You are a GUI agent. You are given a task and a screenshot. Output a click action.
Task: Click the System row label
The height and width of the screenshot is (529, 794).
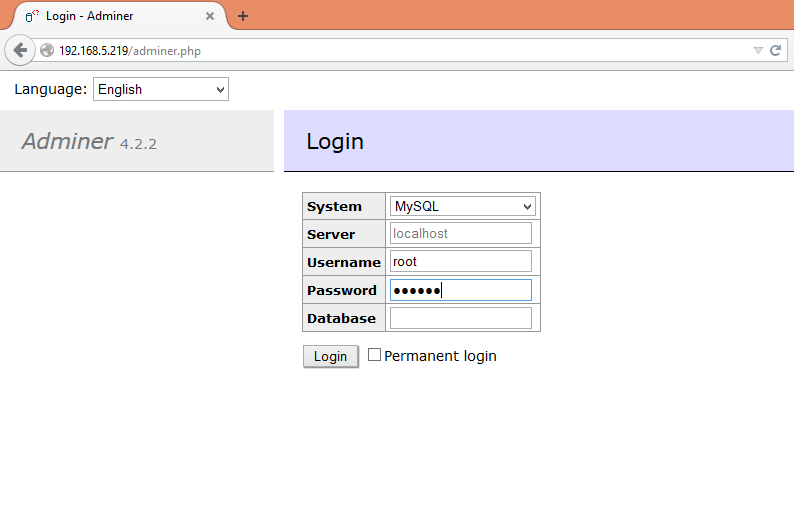click(334, 207)
